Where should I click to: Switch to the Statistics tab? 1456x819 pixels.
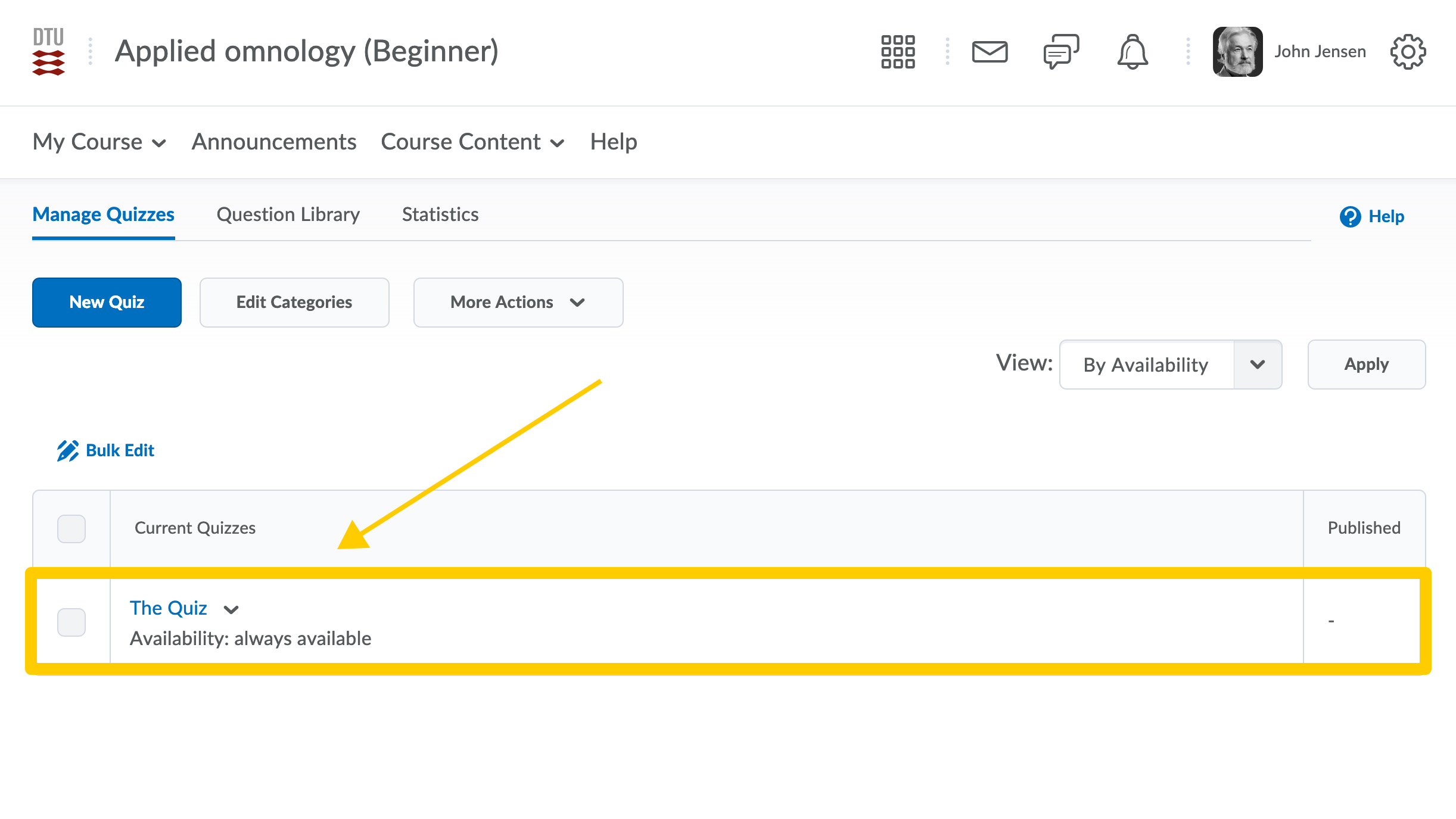click(440, 214)
